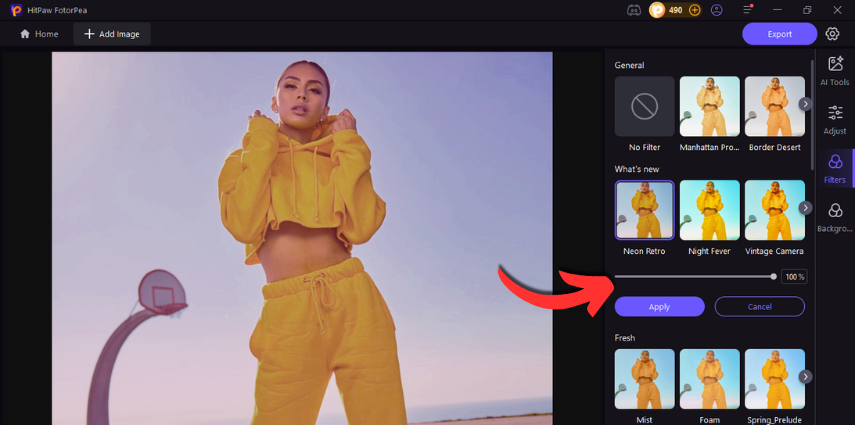Choose the Mist filter thumbnail
Image resolution: width=855 pixels, height=425 pixels.
coord(645,379)
